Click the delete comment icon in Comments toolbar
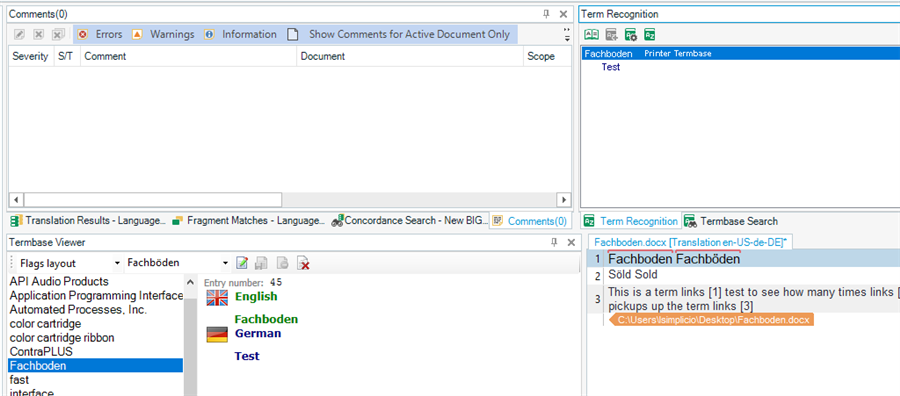The image size is (900, 396). (38, 34)
